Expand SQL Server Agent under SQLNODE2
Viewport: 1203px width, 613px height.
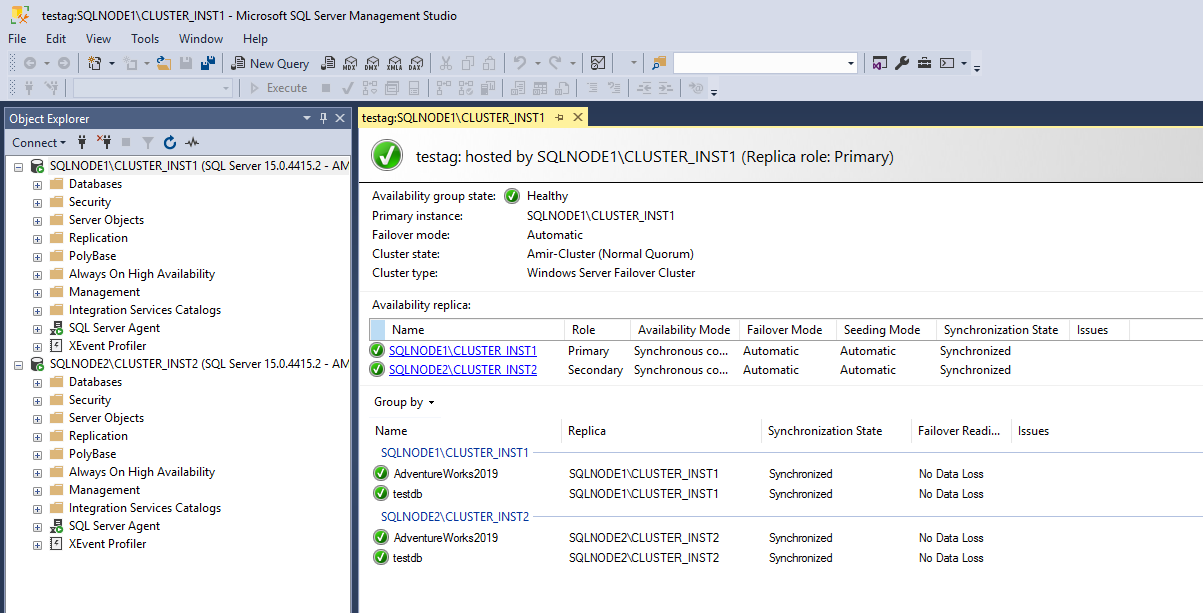click(x=37, y=526)
